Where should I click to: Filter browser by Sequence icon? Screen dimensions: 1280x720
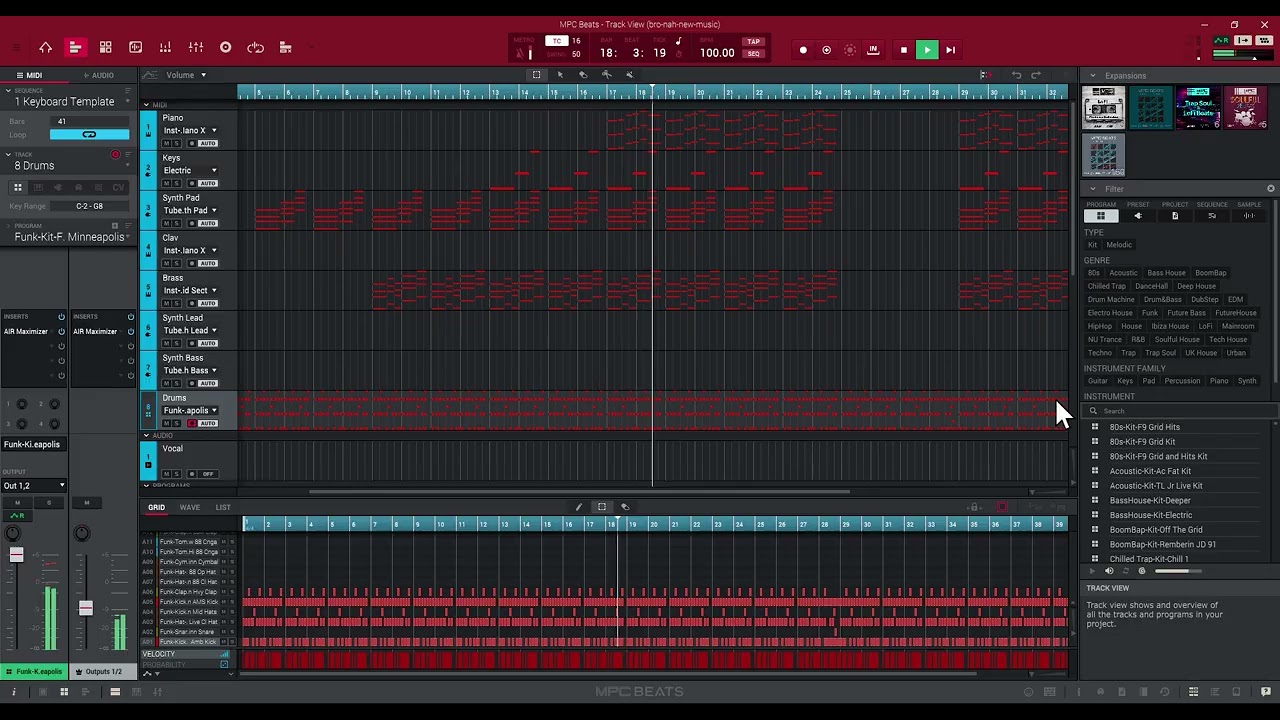[1212, 216]
